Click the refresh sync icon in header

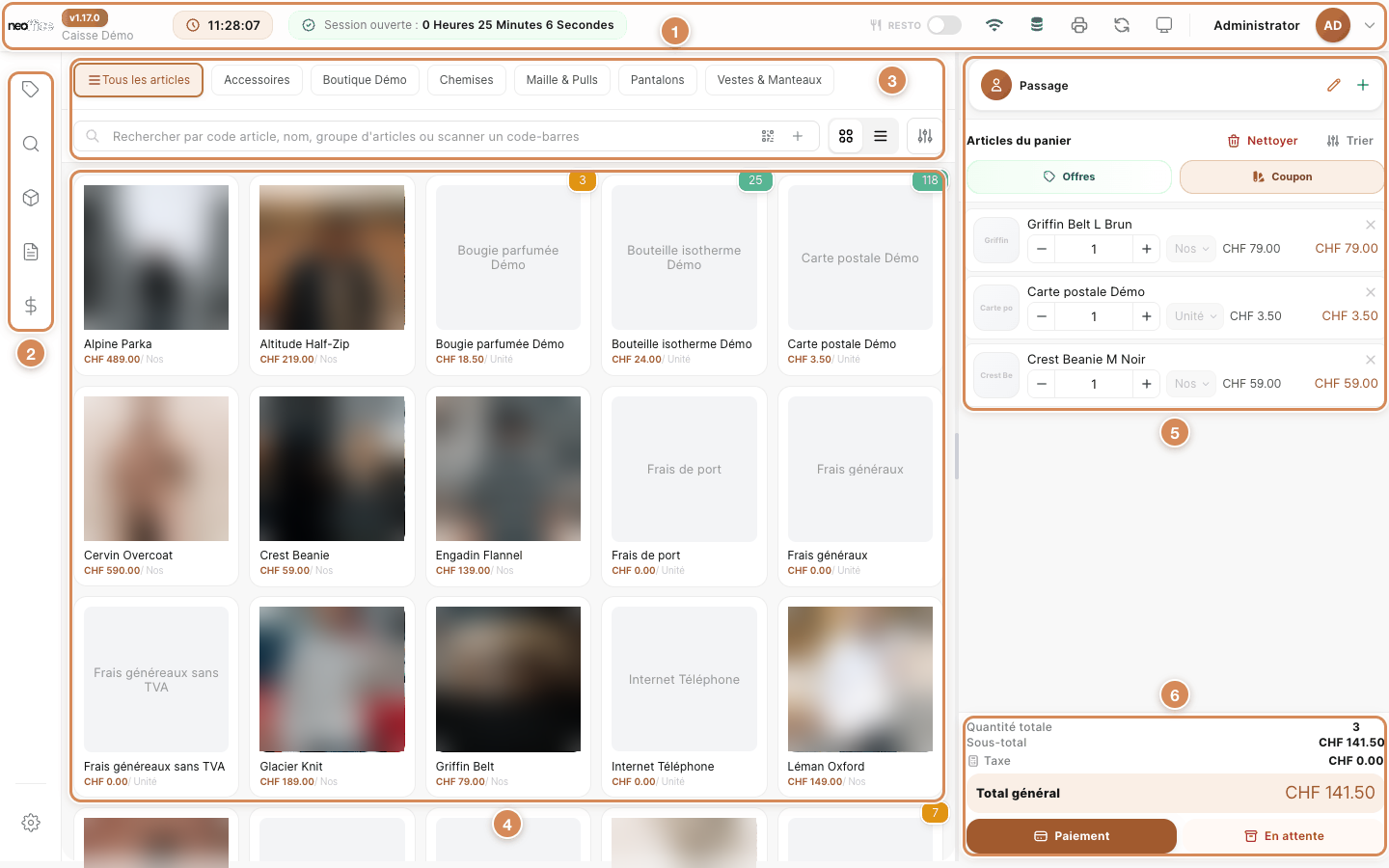[x=1122, y=25]
